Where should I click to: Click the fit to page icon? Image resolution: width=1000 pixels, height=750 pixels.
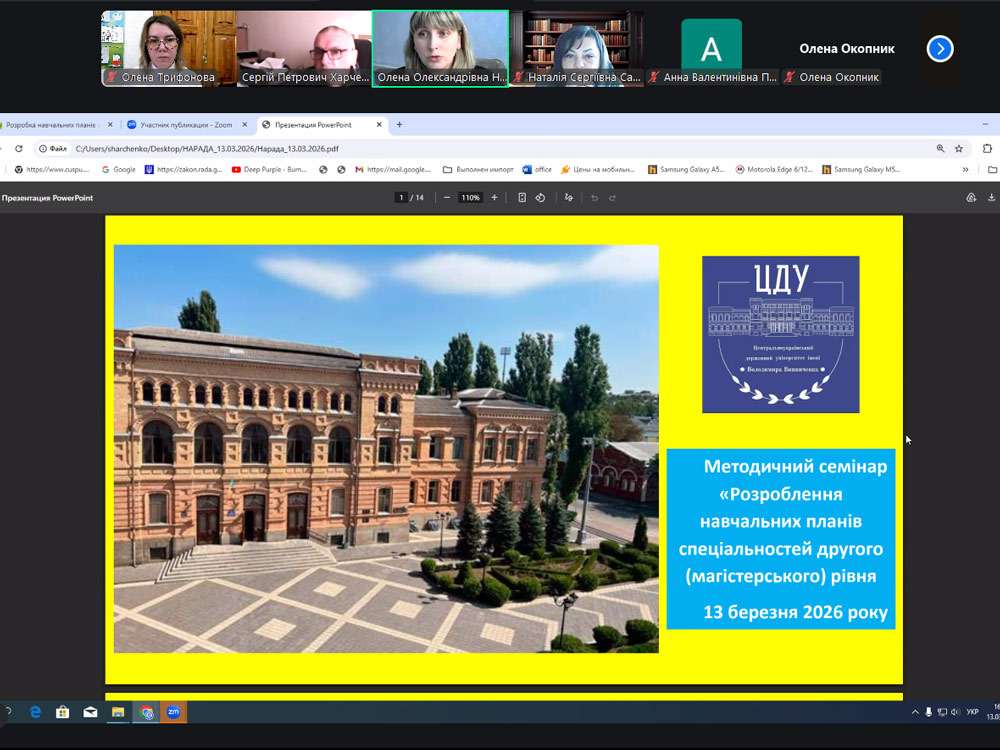click(522, 198)
